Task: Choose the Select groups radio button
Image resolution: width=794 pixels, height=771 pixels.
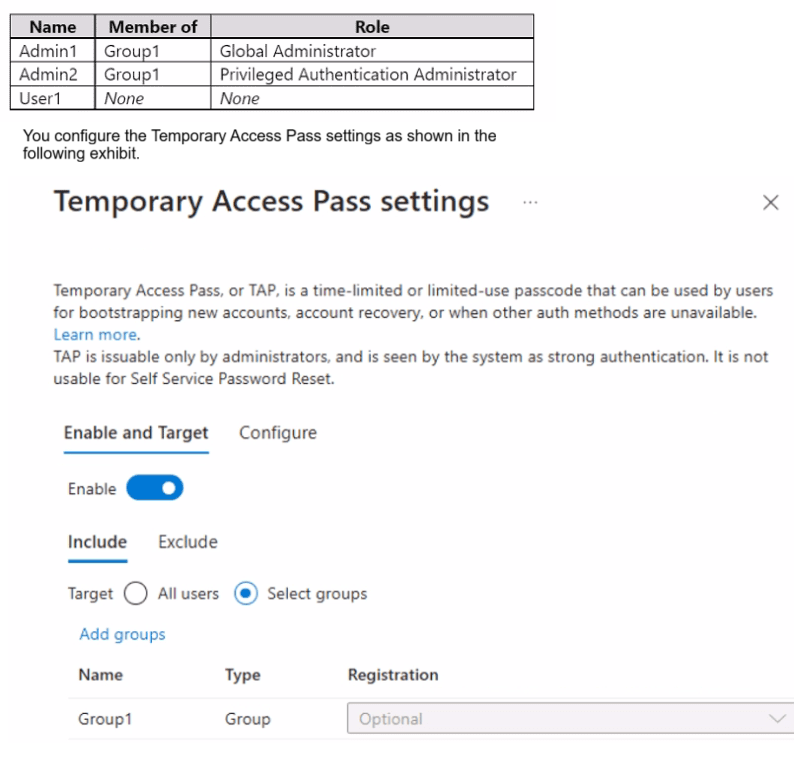Action: 246,594
